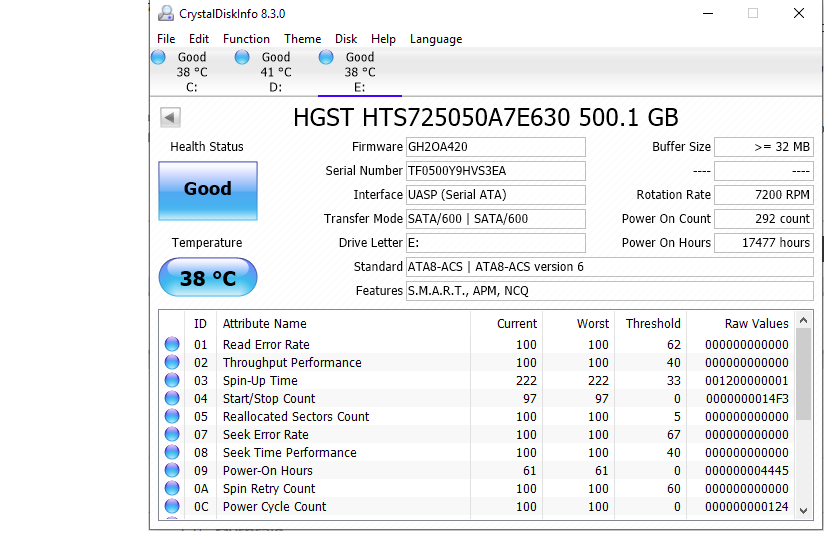The width and height of the screenshot is (828, 539).
Task: Click the Good health status button
Action: [208, 190]
